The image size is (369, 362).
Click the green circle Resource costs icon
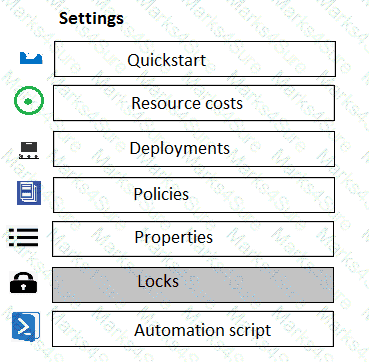(x=29, y=101)
